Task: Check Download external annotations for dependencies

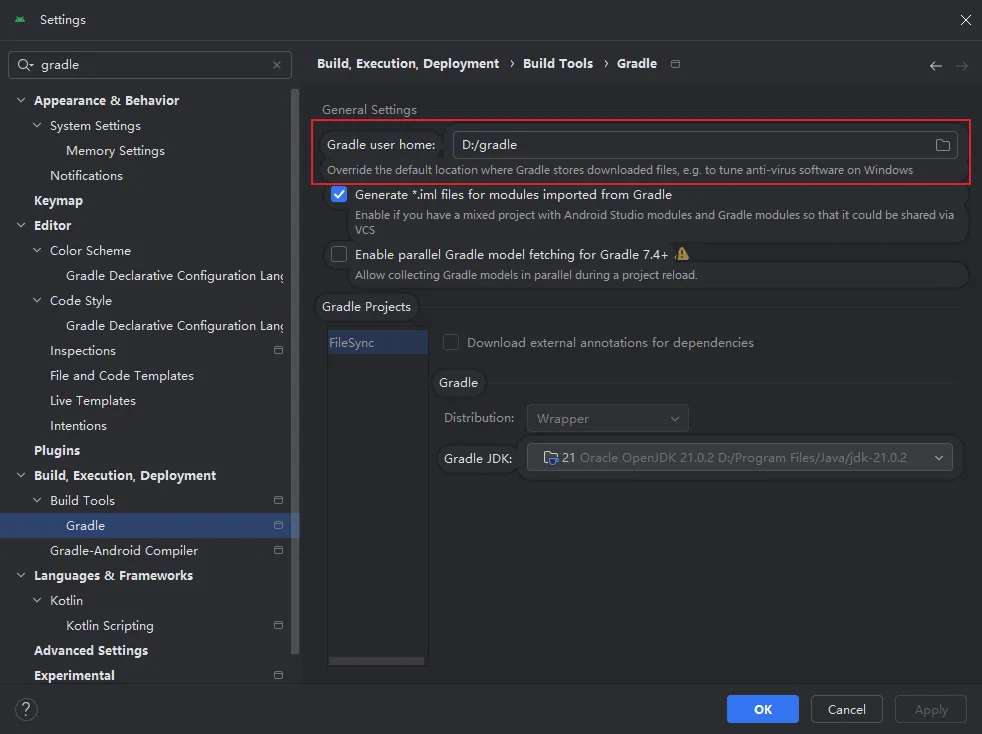Action: (x=451, y=342)
